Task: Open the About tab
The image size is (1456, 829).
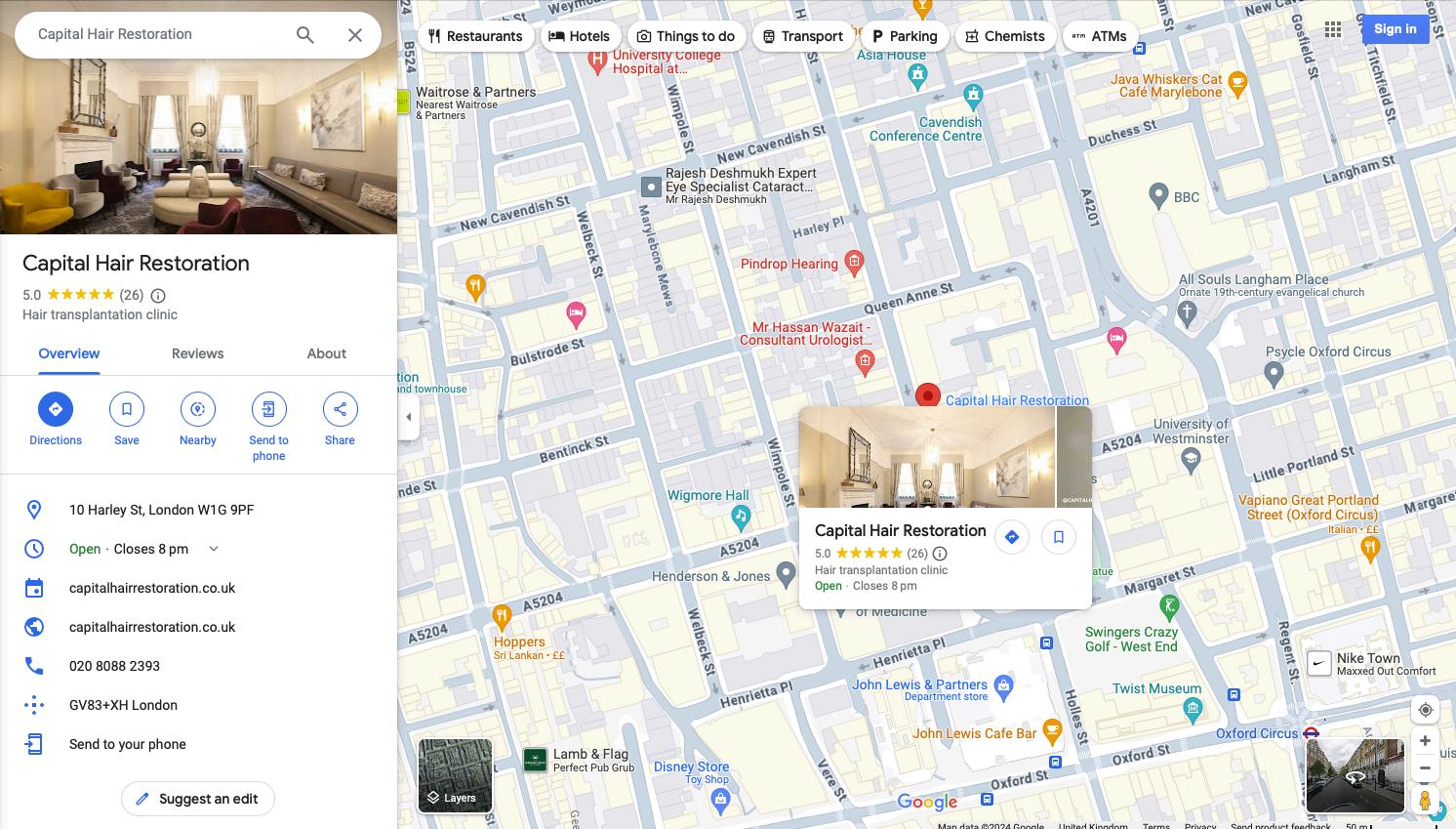Action: 327,353
